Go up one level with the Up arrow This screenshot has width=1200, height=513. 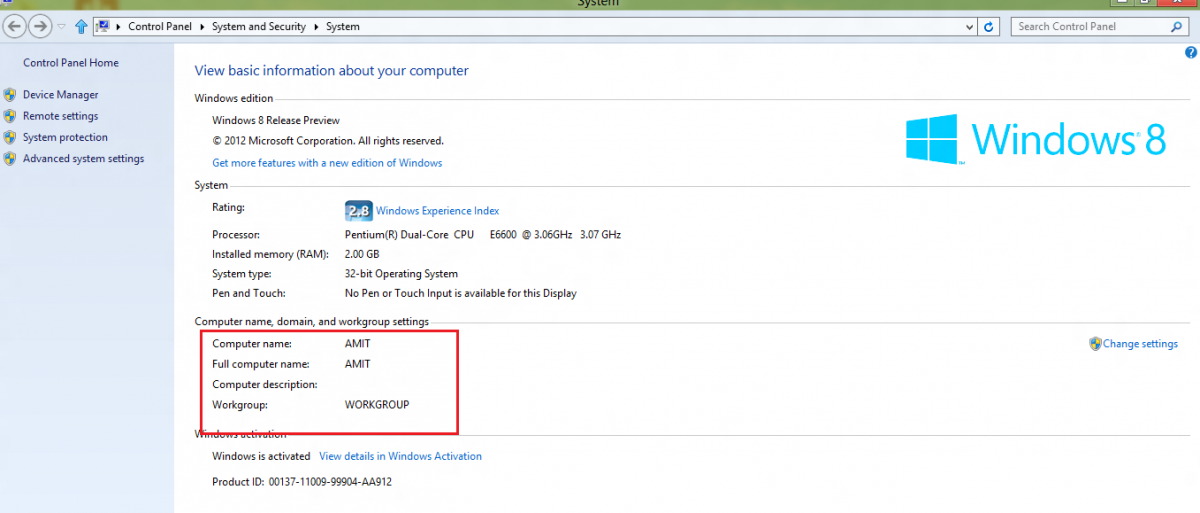tap(81, 27)
